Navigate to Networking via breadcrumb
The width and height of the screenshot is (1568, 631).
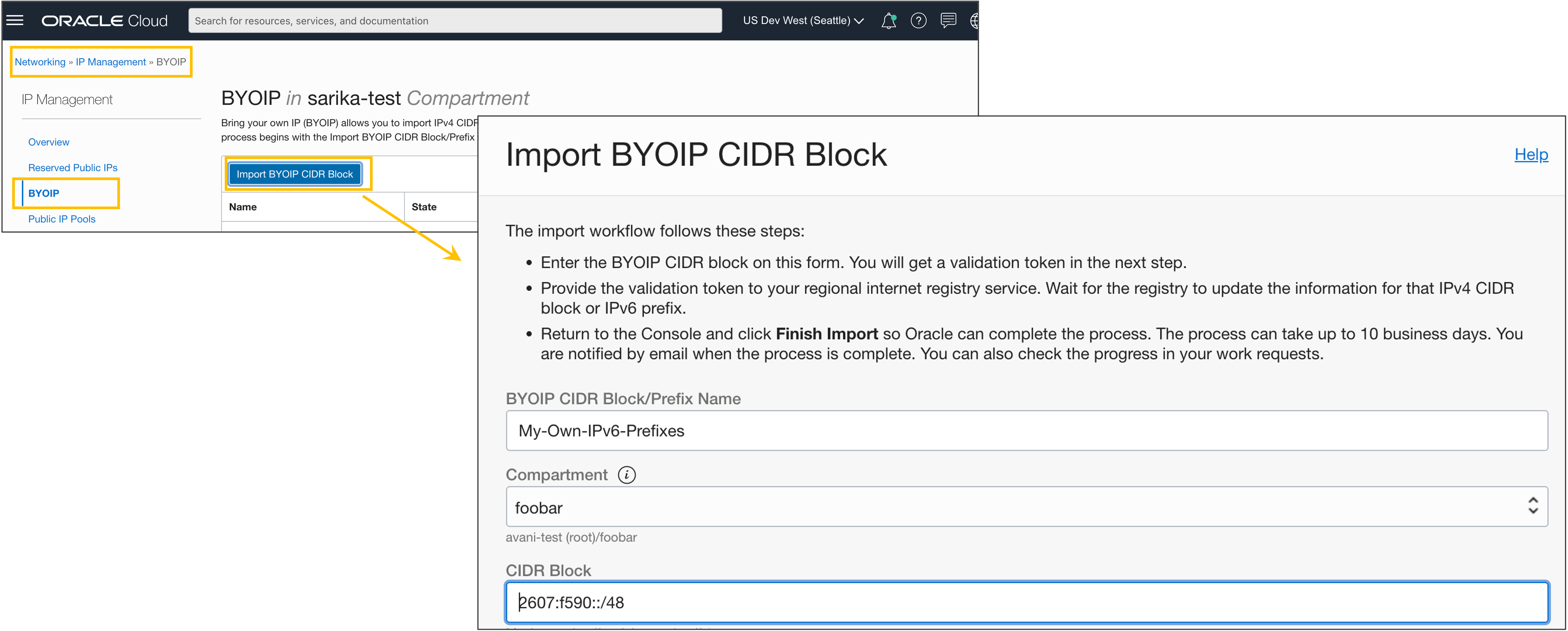point(40,62)
